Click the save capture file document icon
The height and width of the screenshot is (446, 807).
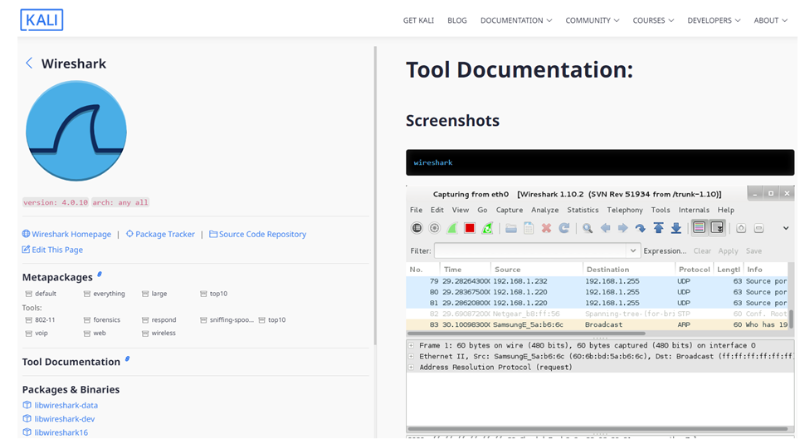tap(529, 228)
